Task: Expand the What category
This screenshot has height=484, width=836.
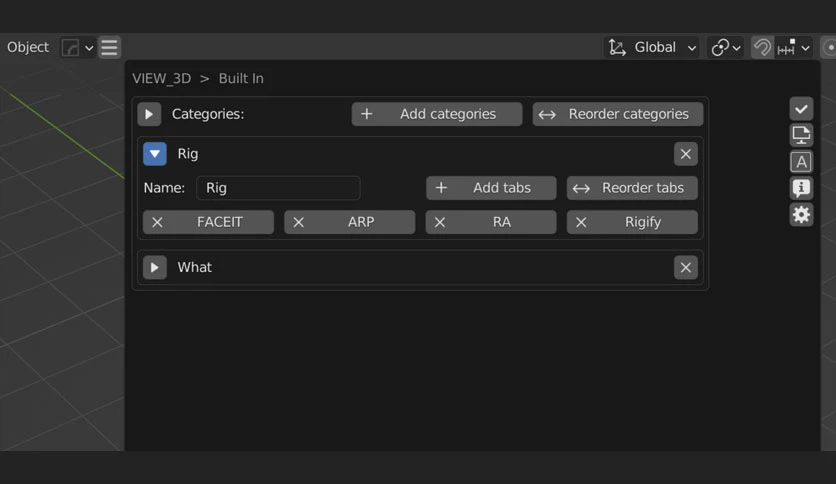Action: pyautogui.click(x=155, y=268)
